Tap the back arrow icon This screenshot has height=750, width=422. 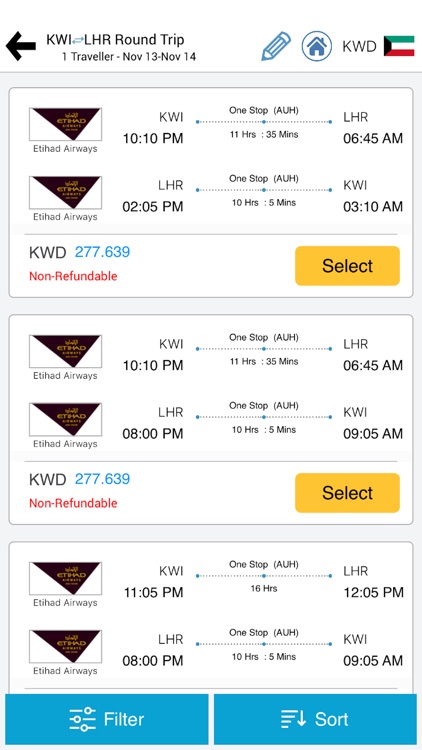[x=21, y=46]
